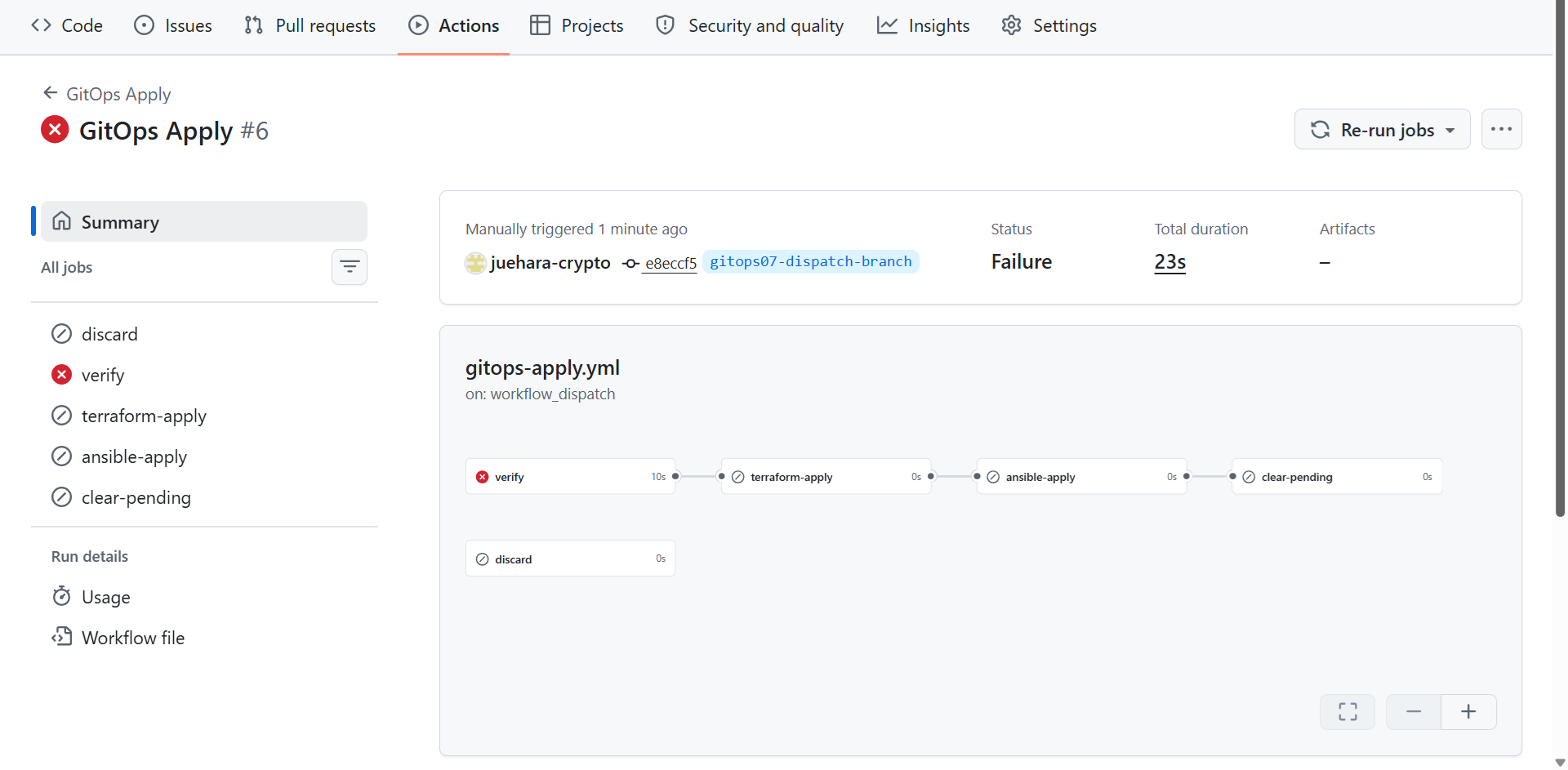Click juehara-crypto user link
Image resolution: width=1568 pixels, height=770 pixels.
[550, 262]
